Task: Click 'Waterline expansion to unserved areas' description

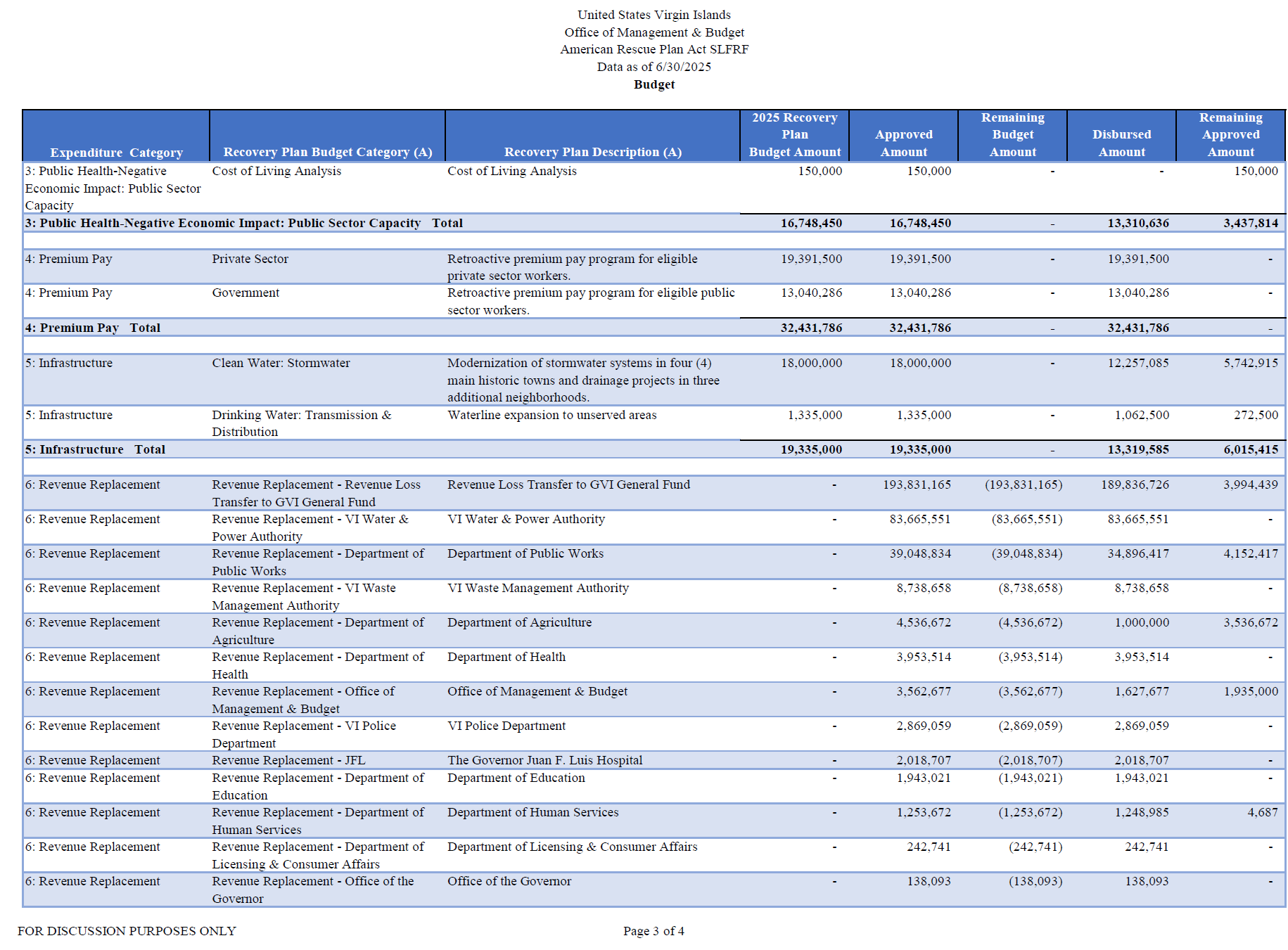Action: coord(552,415)
